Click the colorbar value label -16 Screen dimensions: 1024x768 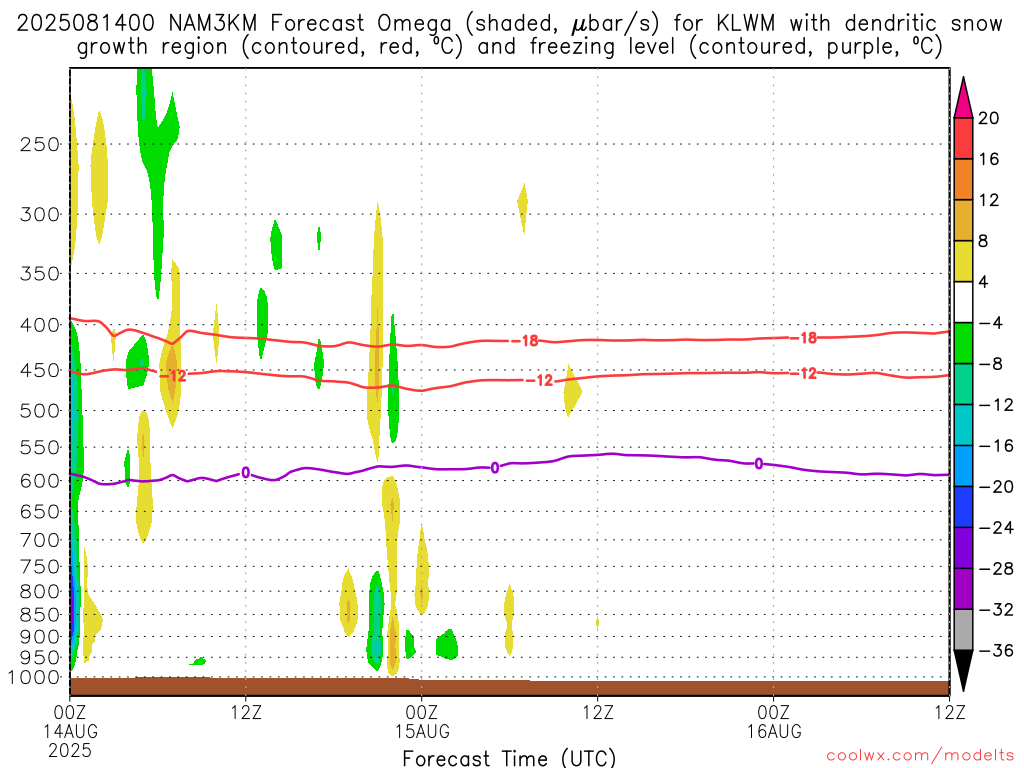pyautogui.click(x=996, y=446)
